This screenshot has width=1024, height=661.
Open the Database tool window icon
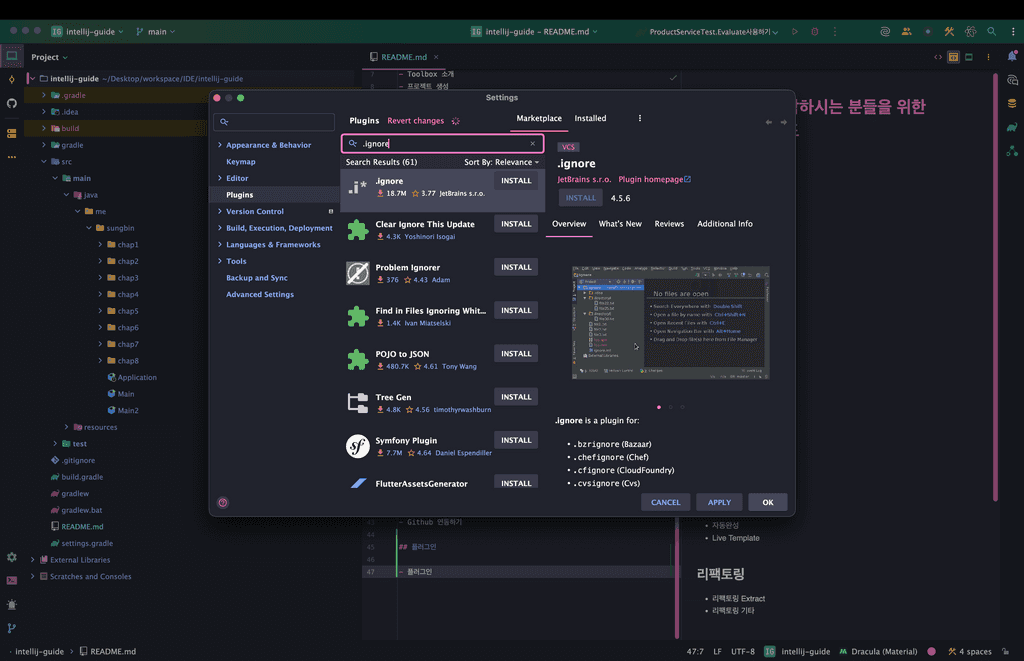point(1012,103)
